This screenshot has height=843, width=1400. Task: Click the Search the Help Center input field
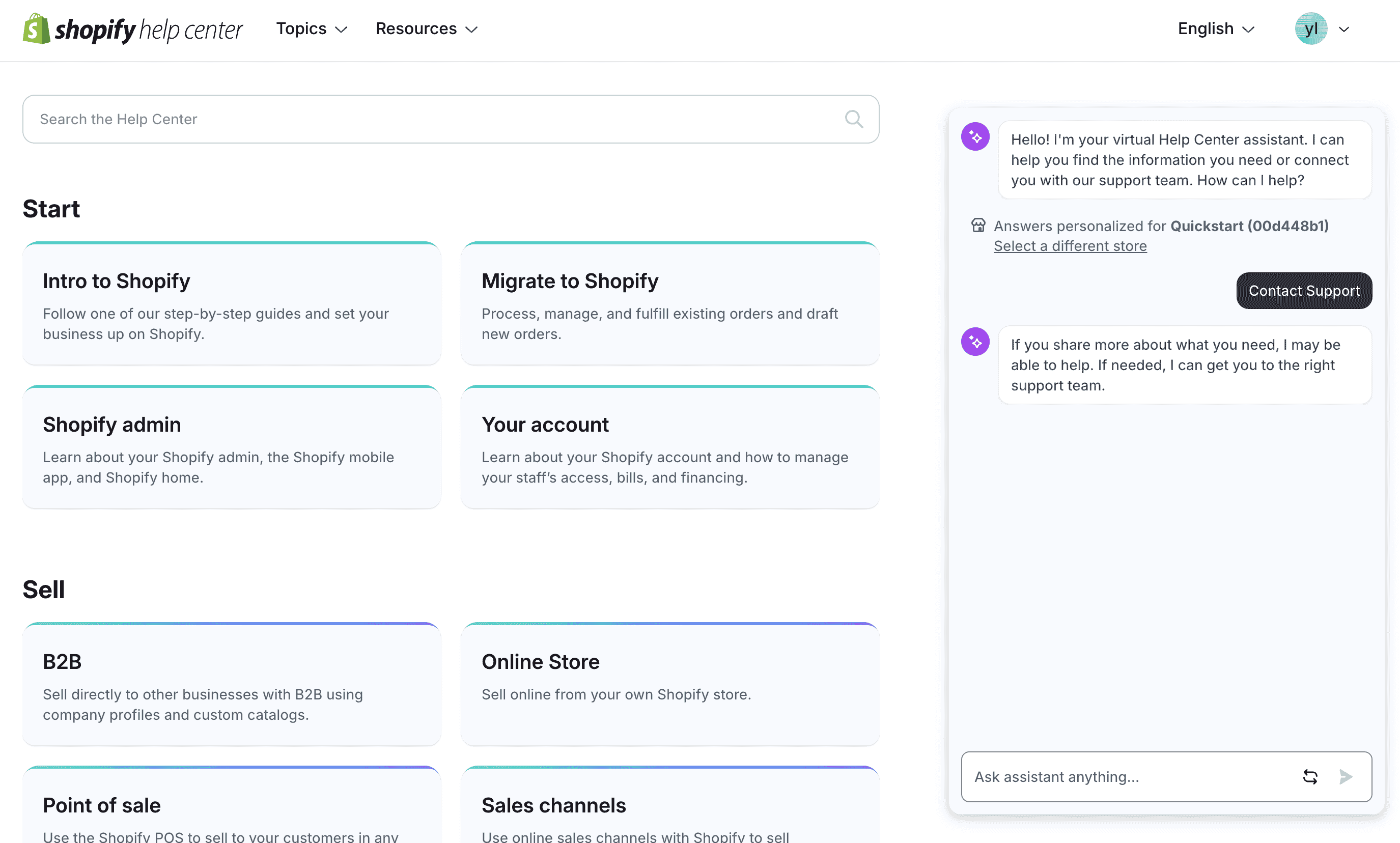coord(451,119)
